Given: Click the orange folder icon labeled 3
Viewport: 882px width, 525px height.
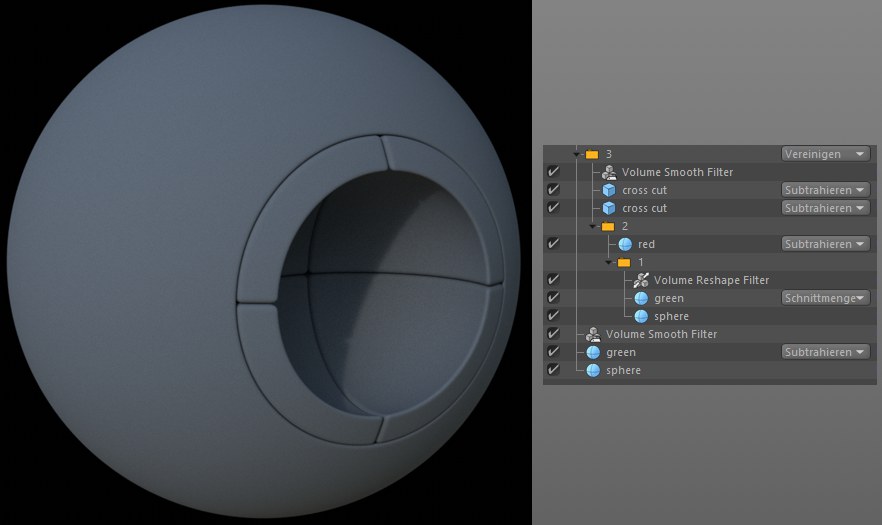Looking at the screenshot, I should [592, 154].
